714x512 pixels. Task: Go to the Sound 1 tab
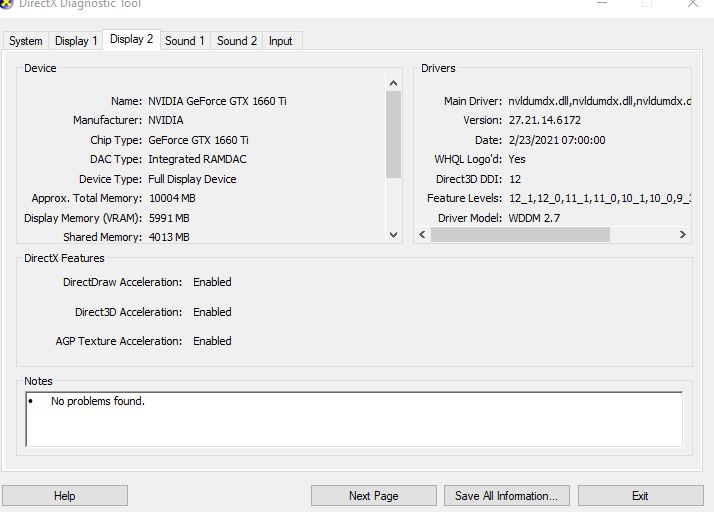(185, 41)
